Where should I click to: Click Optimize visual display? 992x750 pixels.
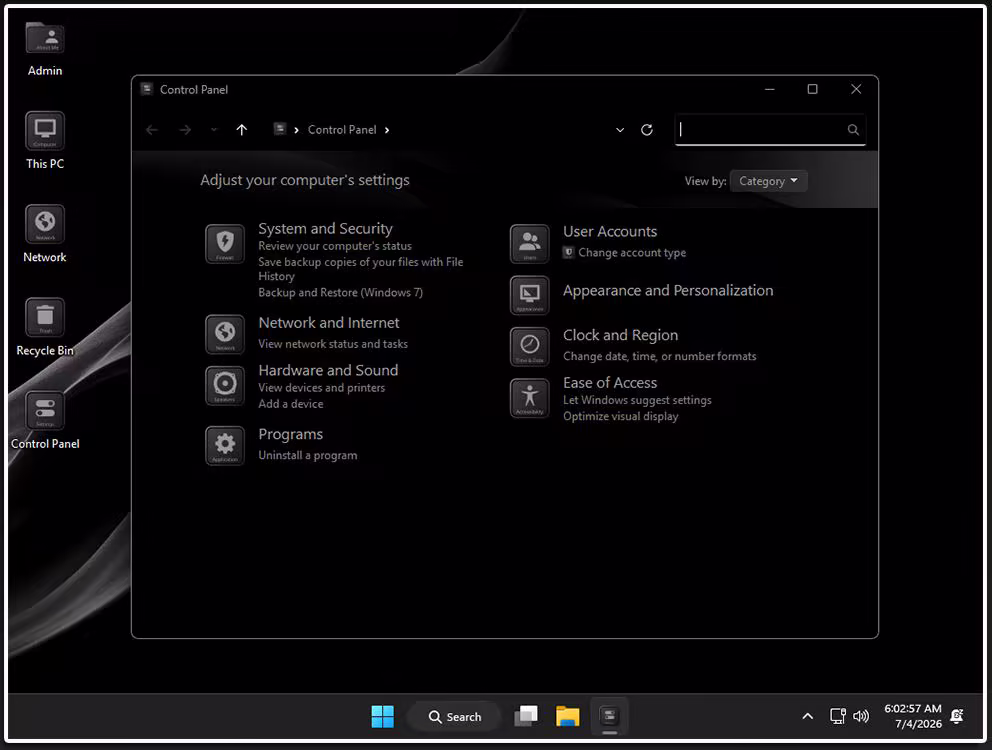click(x=621, y=416)
